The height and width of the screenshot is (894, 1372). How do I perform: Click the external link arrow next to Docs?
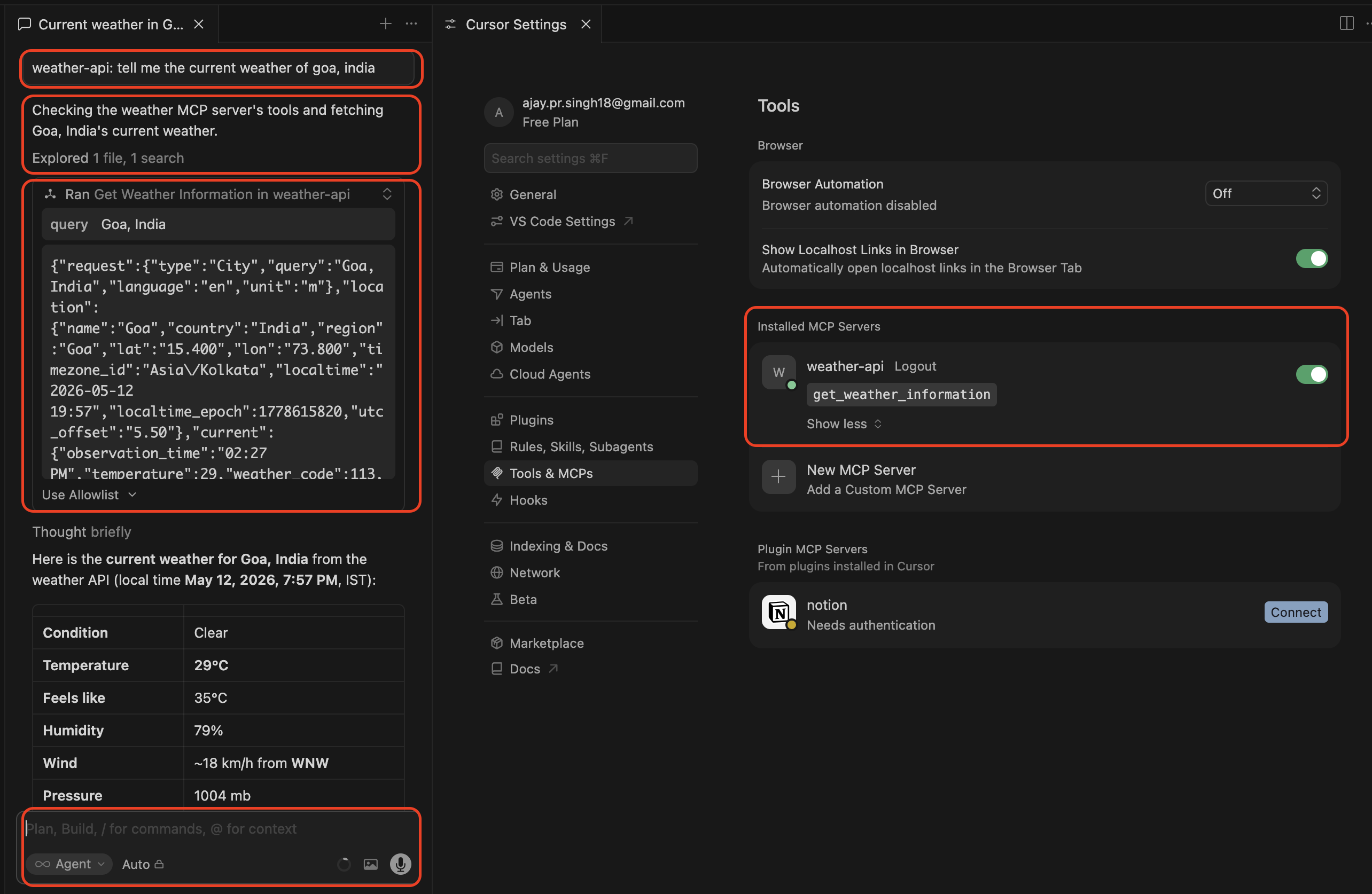(554, 669)
